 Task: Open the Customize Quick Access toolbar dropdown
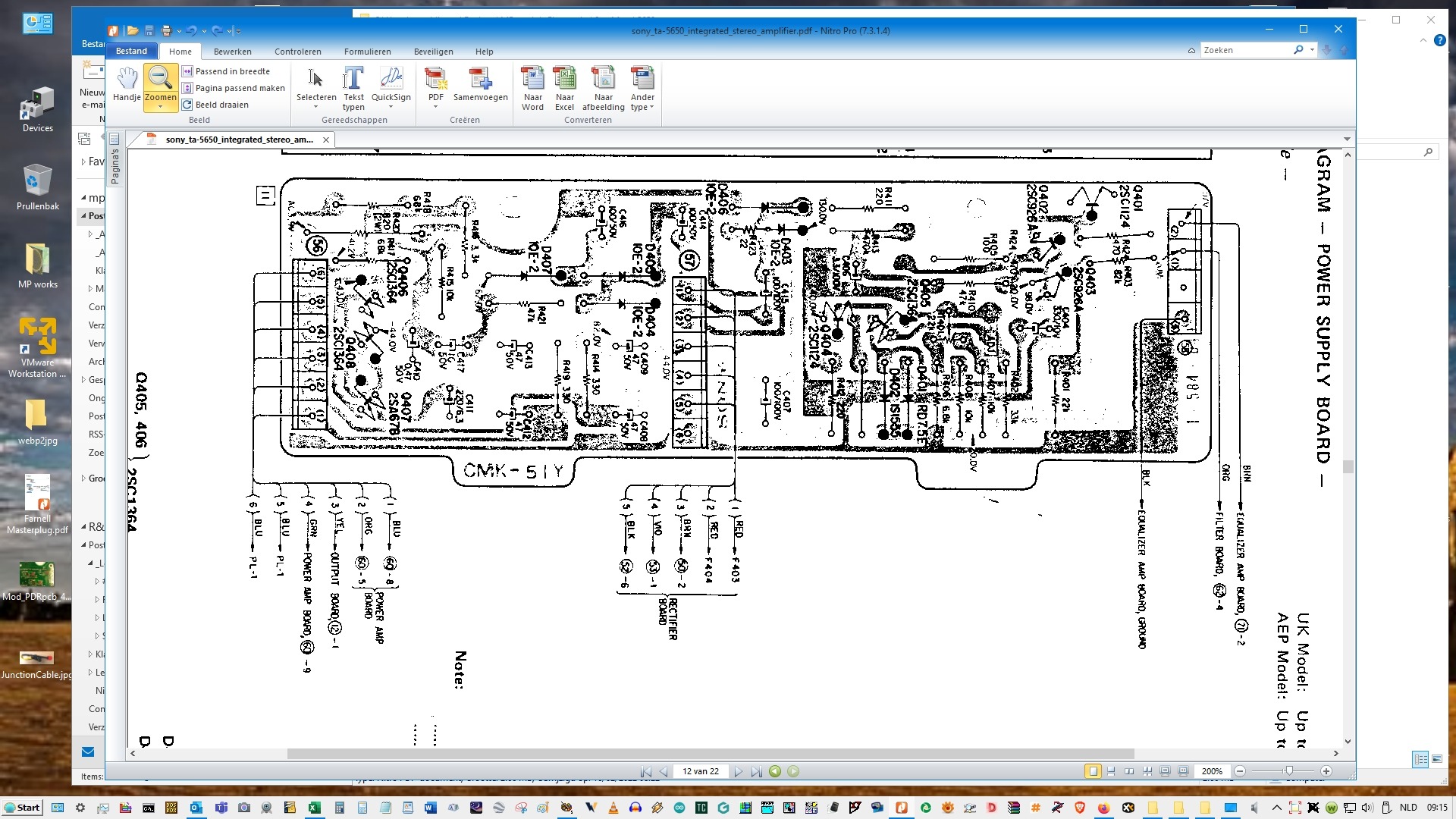pos(238,31)
